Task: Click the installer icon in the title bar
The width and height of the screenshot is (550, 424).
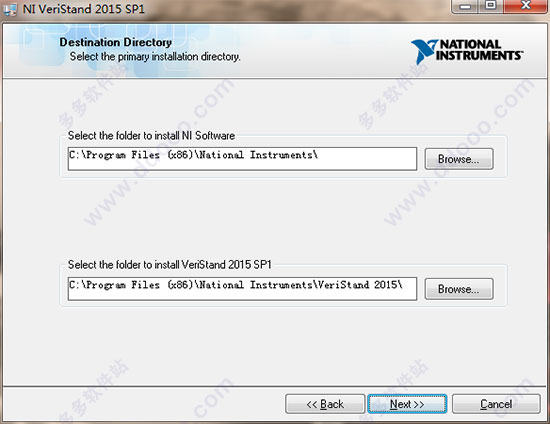Action: pyautogui.click(x=9, y=9)
